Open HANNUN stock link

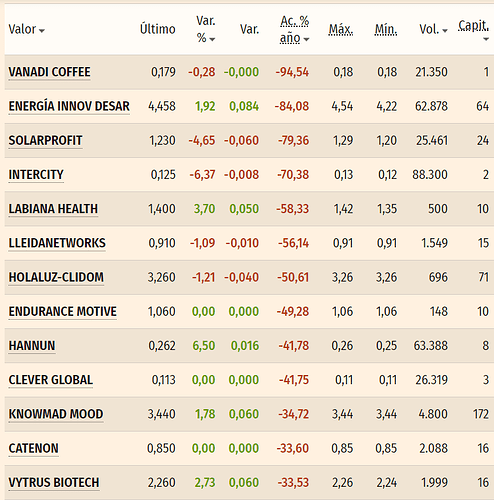[x=32, y=346]
